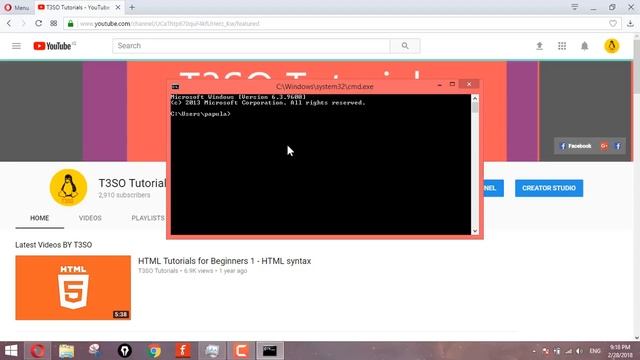This screenshot has height=360, width=640.
Task: Click into the YouTube Search field
Action: [x=251, y=46]
